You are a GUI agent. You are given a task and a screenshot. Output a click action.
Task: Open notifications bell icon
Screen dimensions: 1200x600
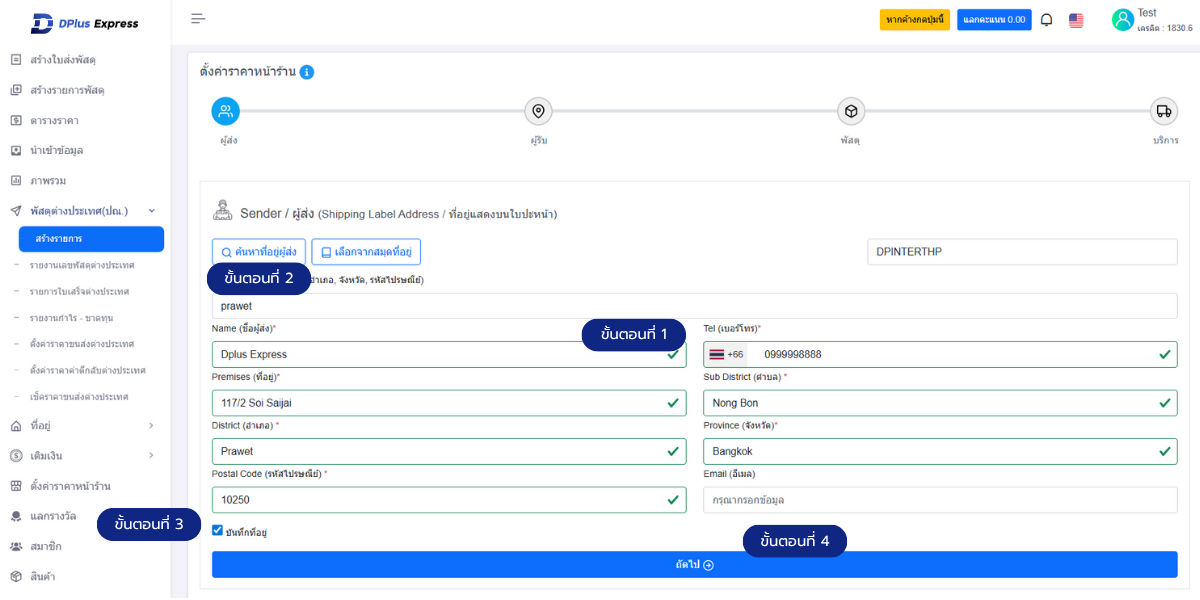1046,20
